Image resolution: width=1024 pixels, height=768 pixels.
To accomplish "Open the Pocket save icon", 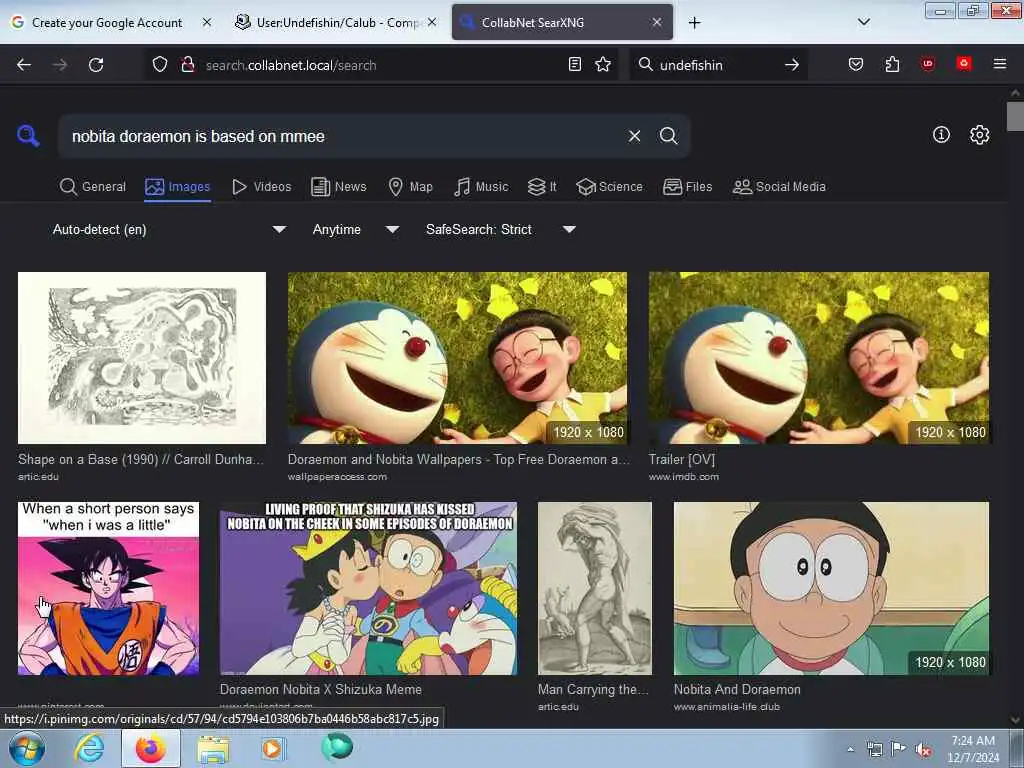I will tap(856, 64).
